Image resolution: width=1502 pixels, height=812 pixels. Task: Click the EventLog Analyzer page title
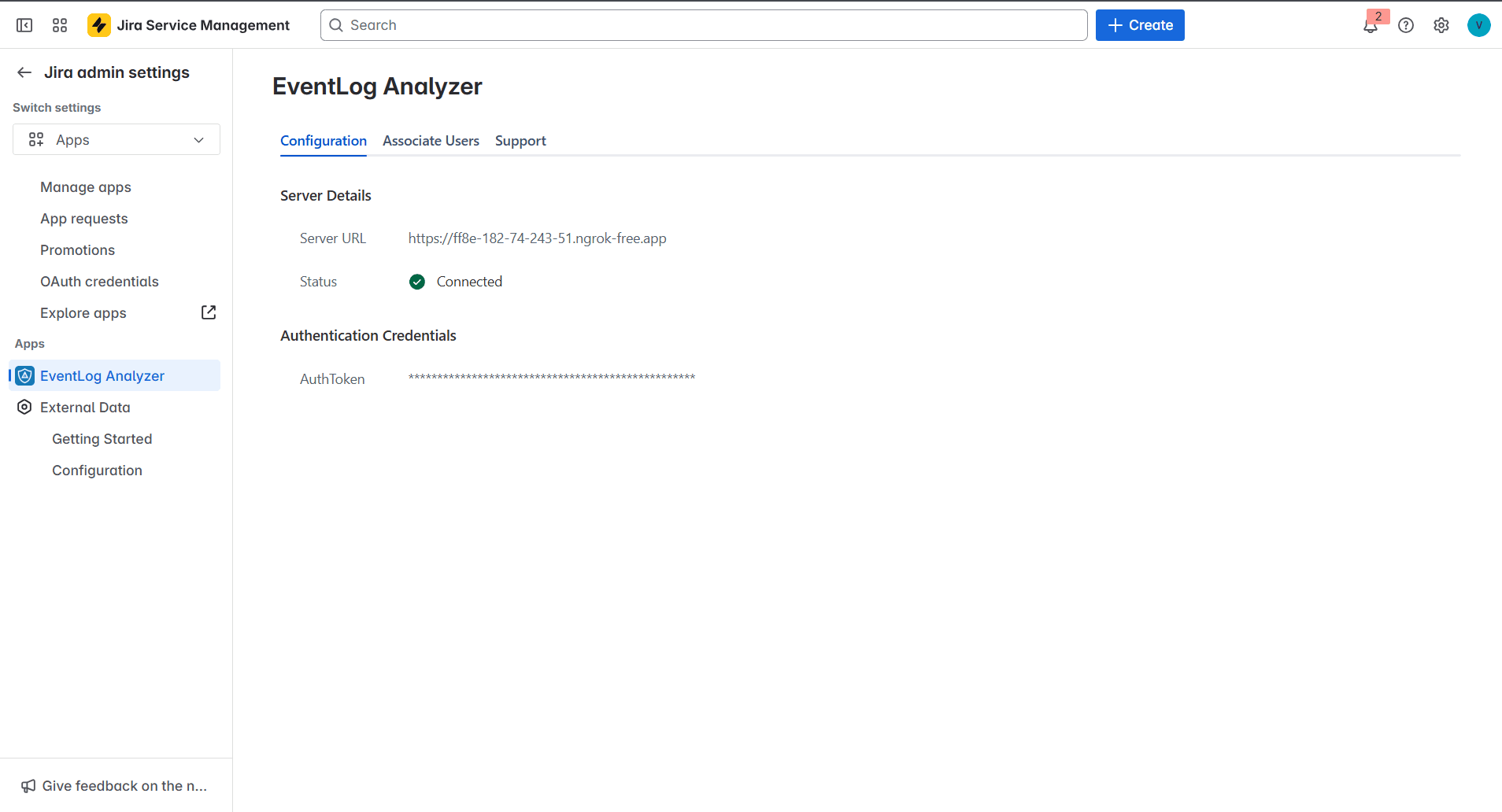(377, 87)
